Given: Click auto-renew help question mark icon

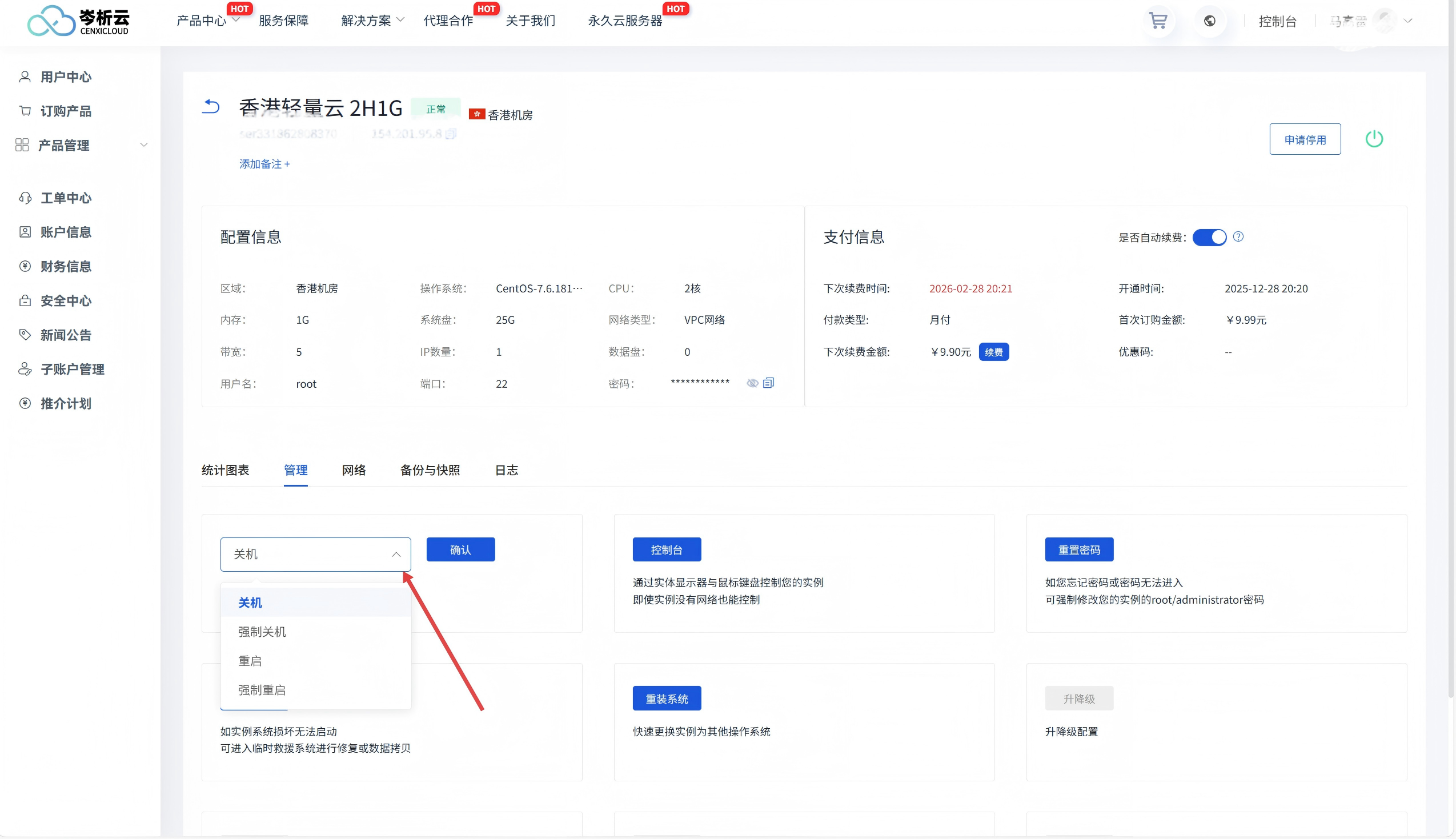Looking at the screenshot, I should tap(1238, 237).
